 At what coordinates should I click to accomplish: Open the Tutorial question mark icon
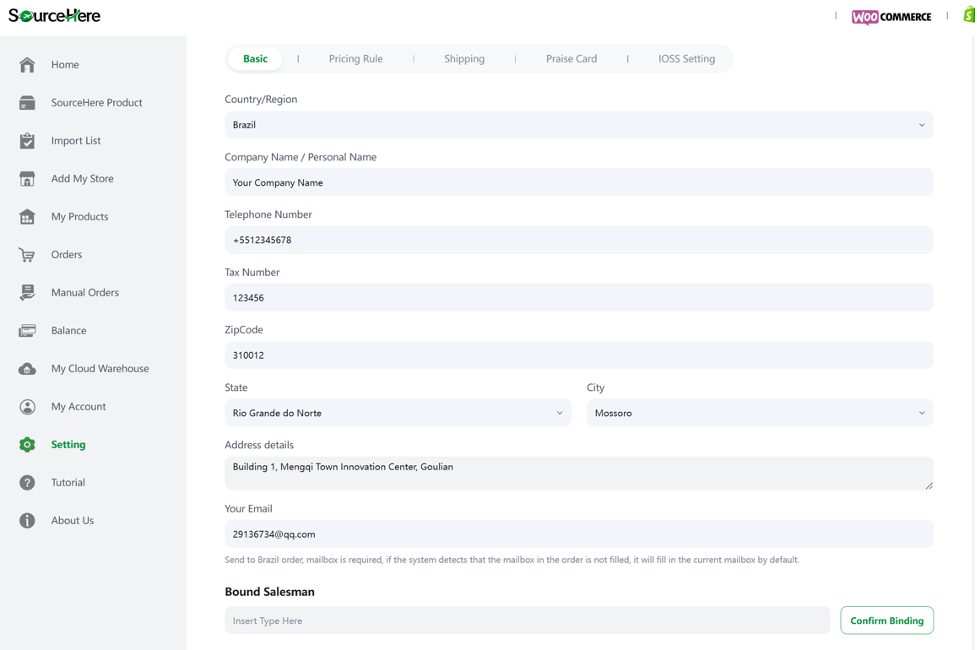tap(27, 483)
